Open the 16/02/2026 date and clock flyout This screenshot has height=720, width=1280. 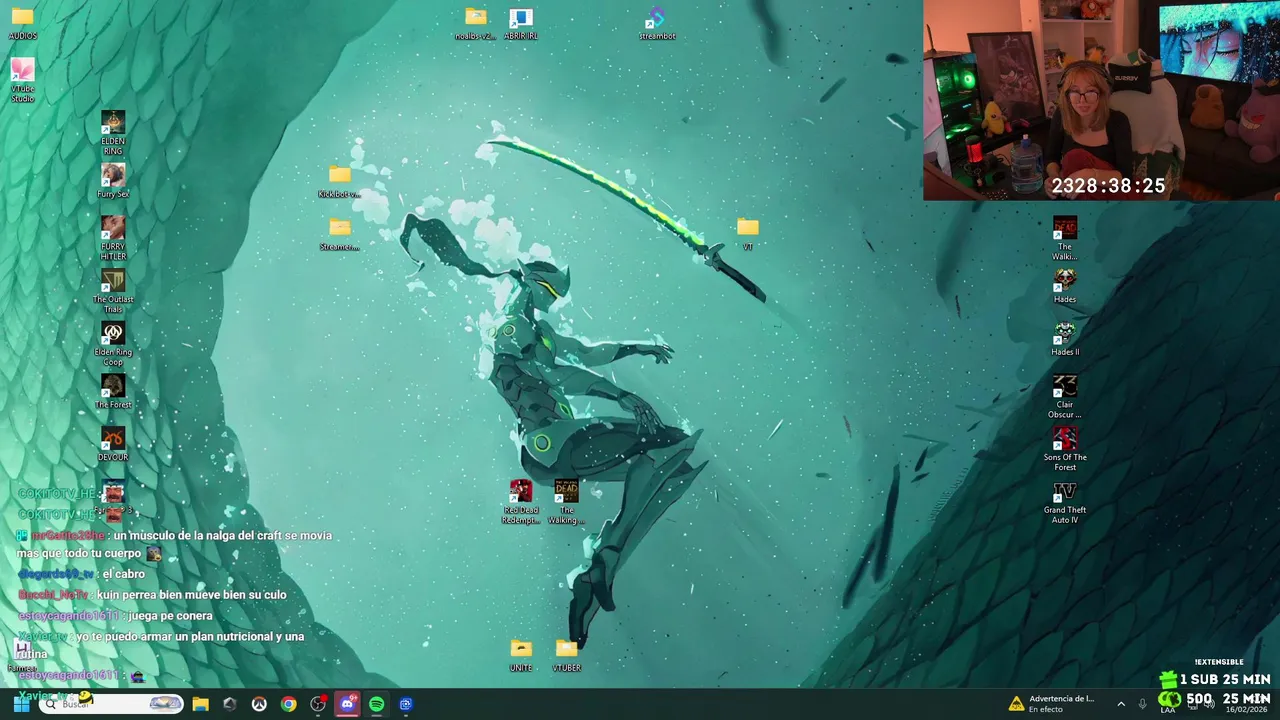point(1246,704)
